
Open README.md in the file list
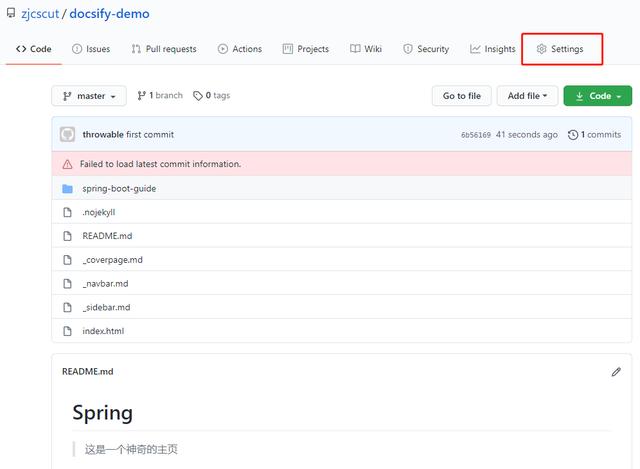(107, 236)
